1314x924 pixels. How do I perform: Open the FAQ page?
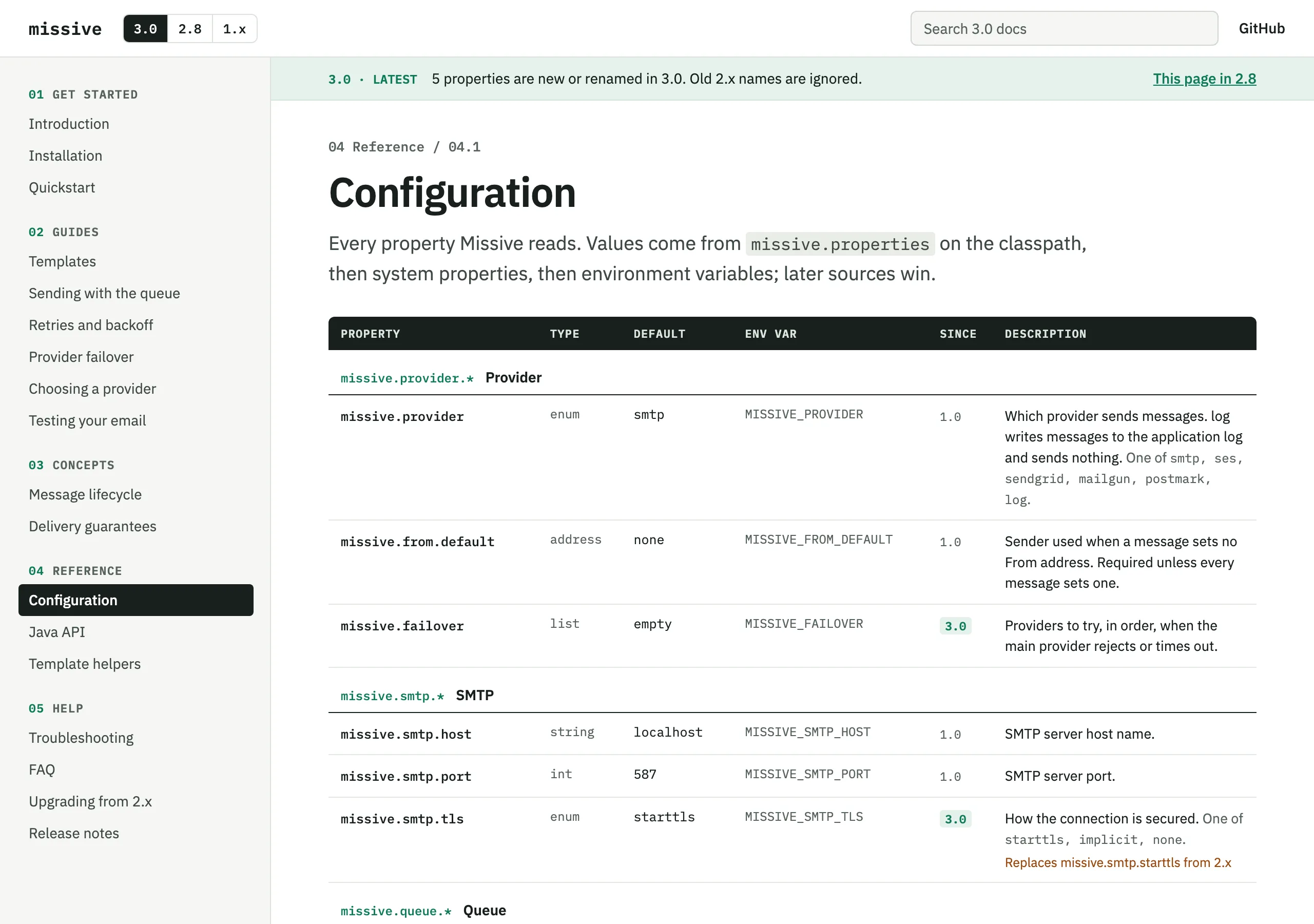42,769
